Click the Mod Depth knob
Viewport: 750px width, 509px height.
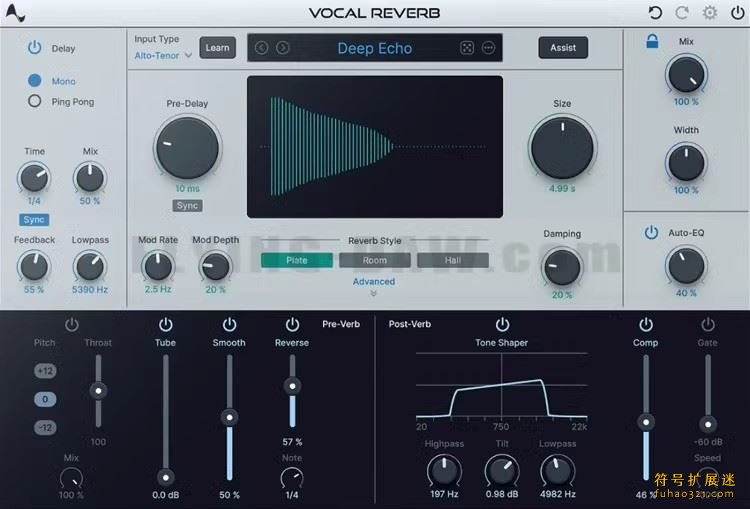(215, 266)
